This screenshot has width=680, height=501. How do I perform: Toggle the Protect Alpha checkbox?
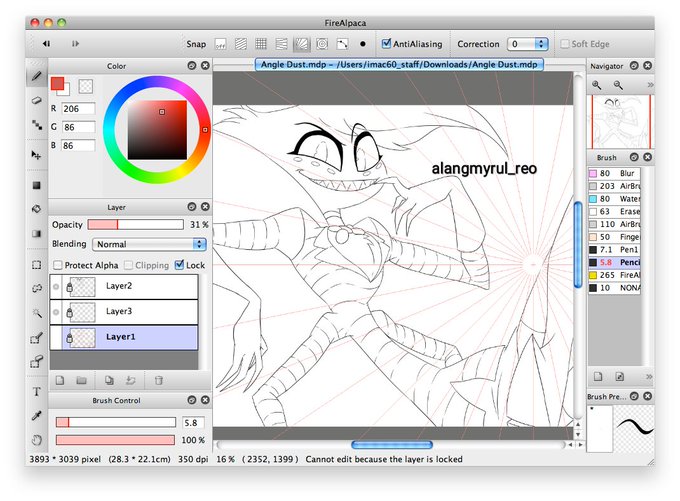coord(57,265)
